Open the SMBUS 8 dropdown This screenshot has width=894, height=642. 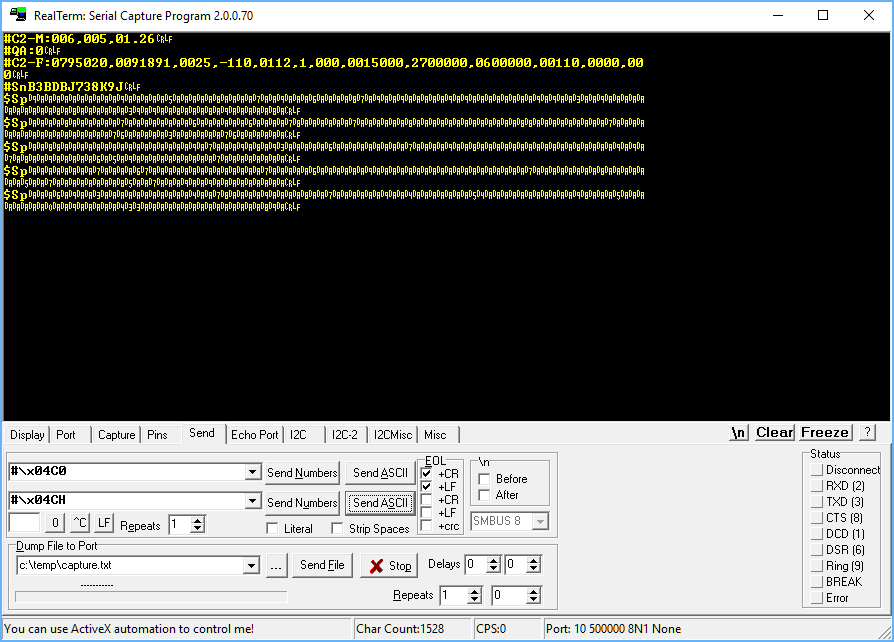click(x=538, y=519)
